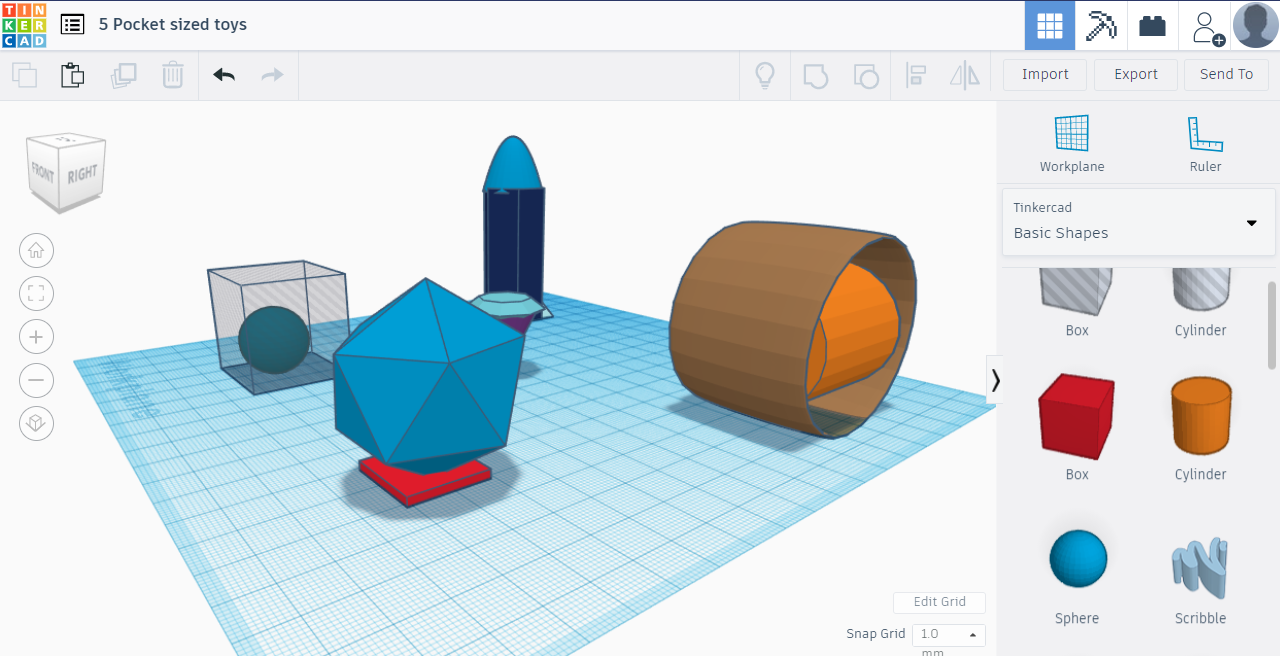Delete the selected shape
The image size is (1280, 656).
coord(172,74)
